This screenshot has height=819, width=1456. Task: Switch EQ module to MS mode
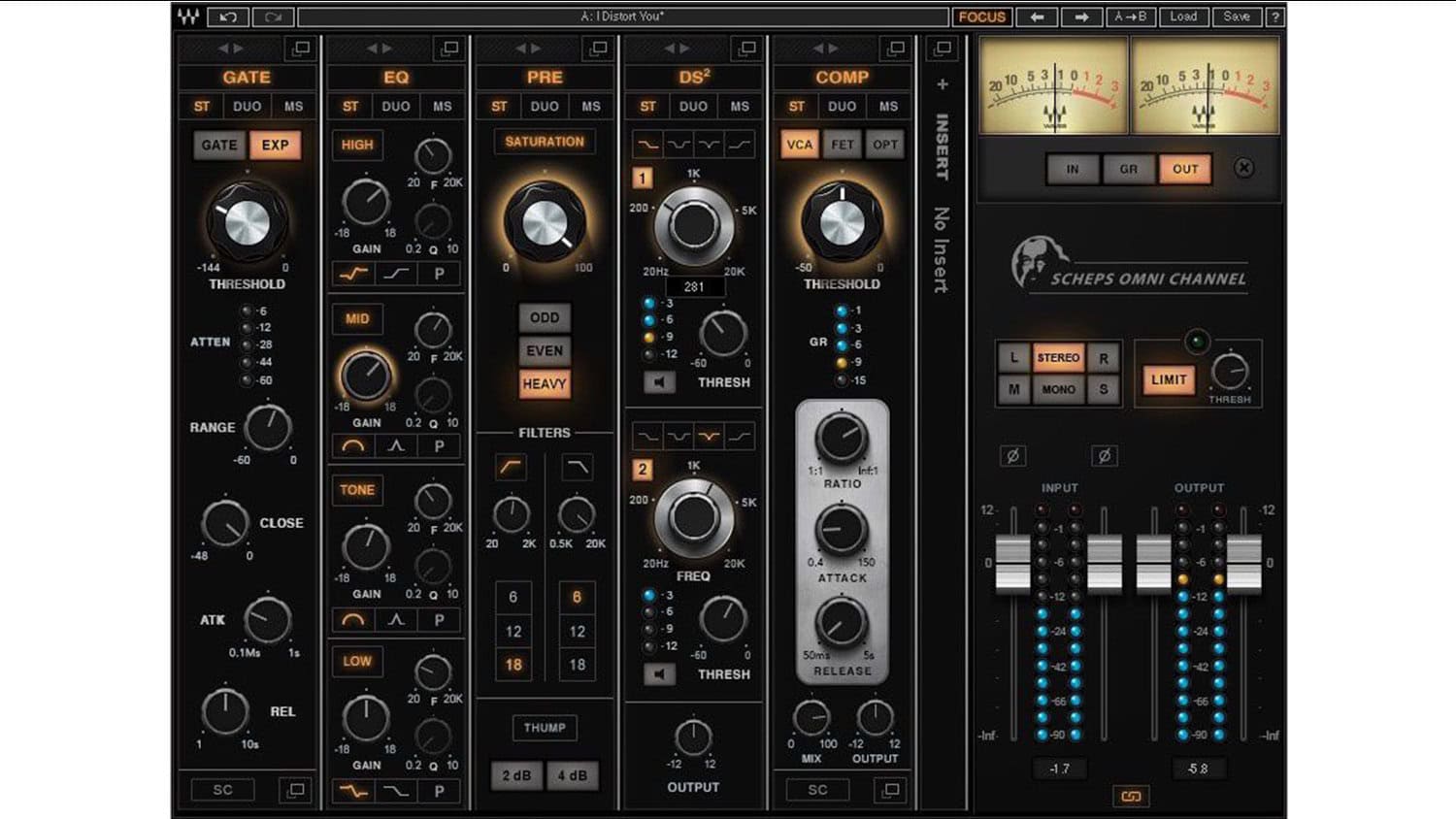pos(443,106)
